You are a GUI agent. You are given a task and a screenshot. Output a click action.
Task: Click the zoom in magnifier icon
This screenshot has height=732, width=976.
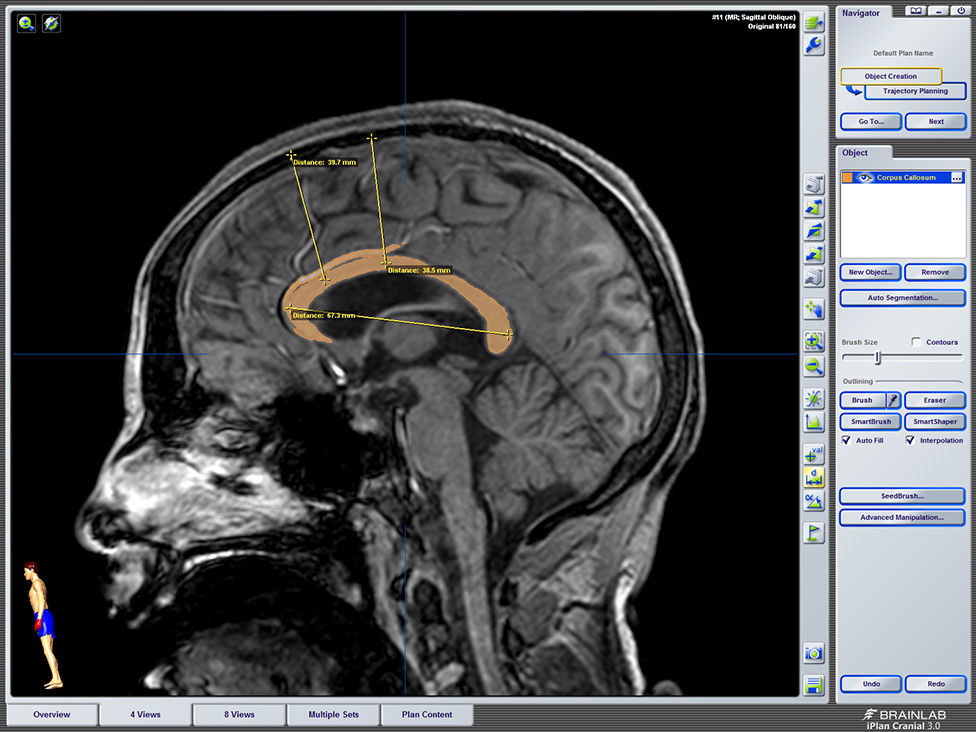814,341
